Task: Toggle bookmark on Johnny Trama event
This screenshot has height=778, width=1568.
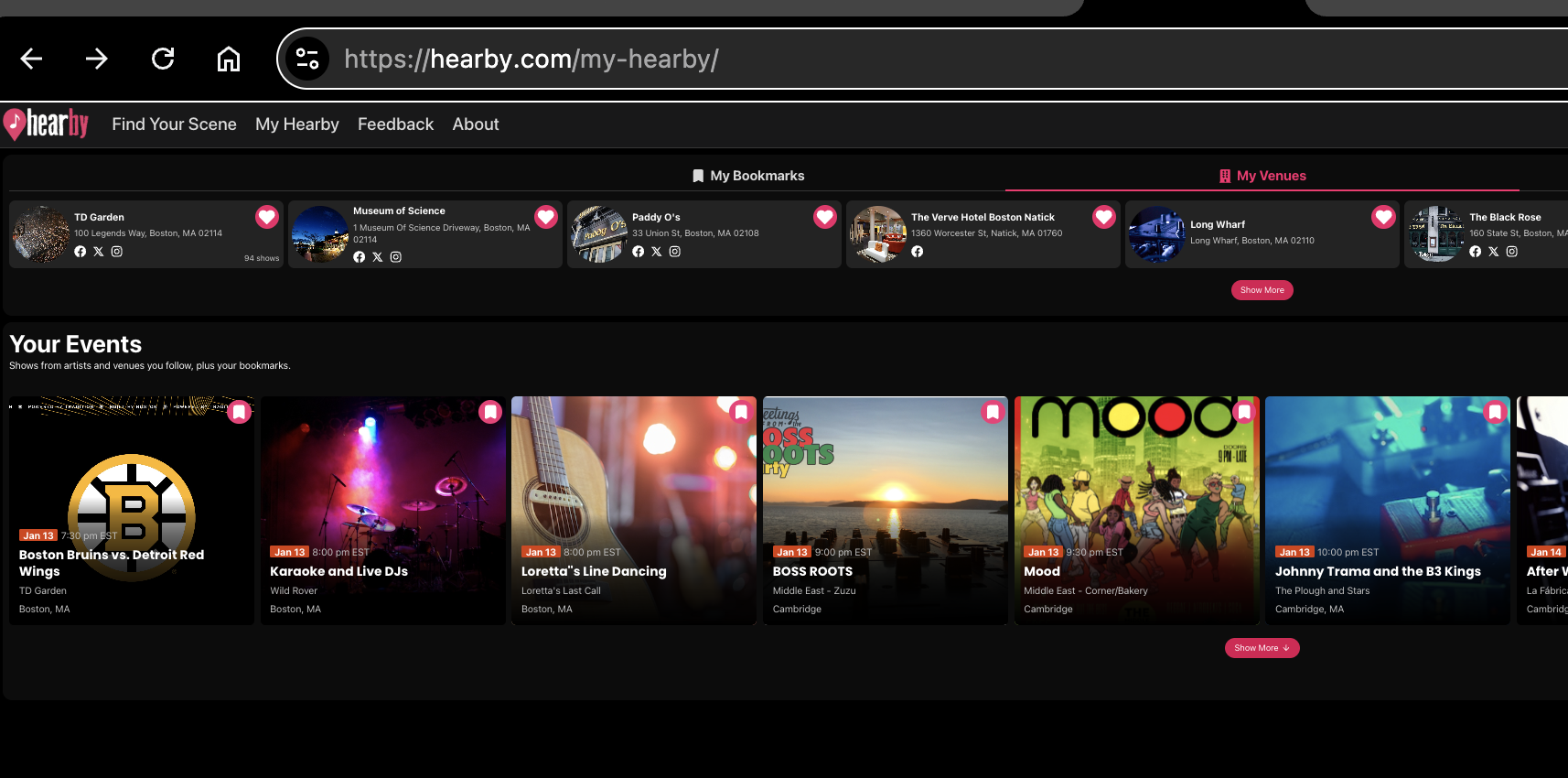Action: click(1496, 412)
